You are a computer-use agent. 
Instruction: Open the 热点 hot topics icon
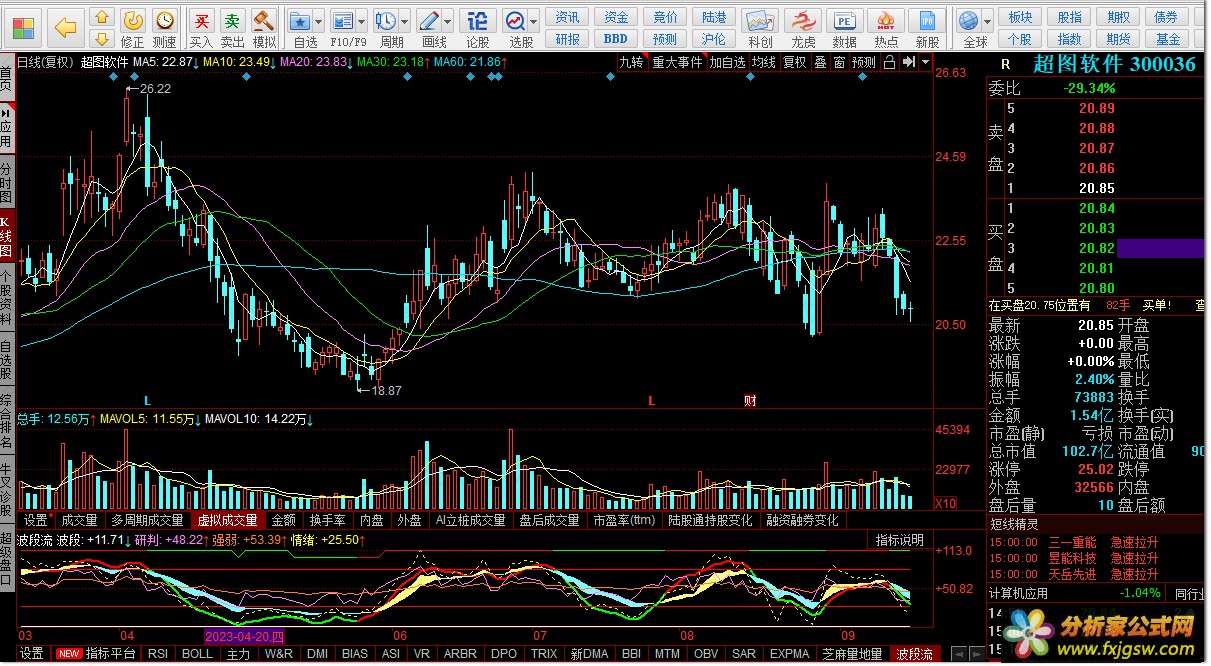886,28
